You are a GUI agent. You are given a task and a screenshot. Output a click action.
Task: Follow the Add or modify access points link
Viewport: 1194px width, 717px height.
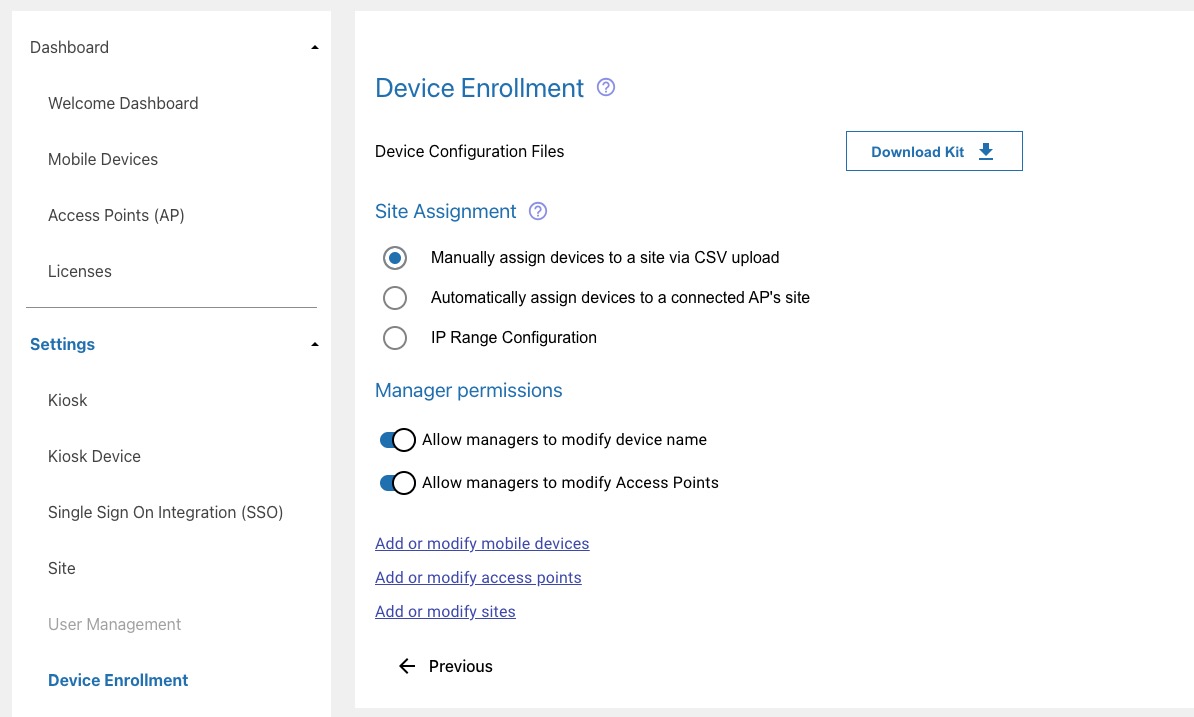pos(478,578)
